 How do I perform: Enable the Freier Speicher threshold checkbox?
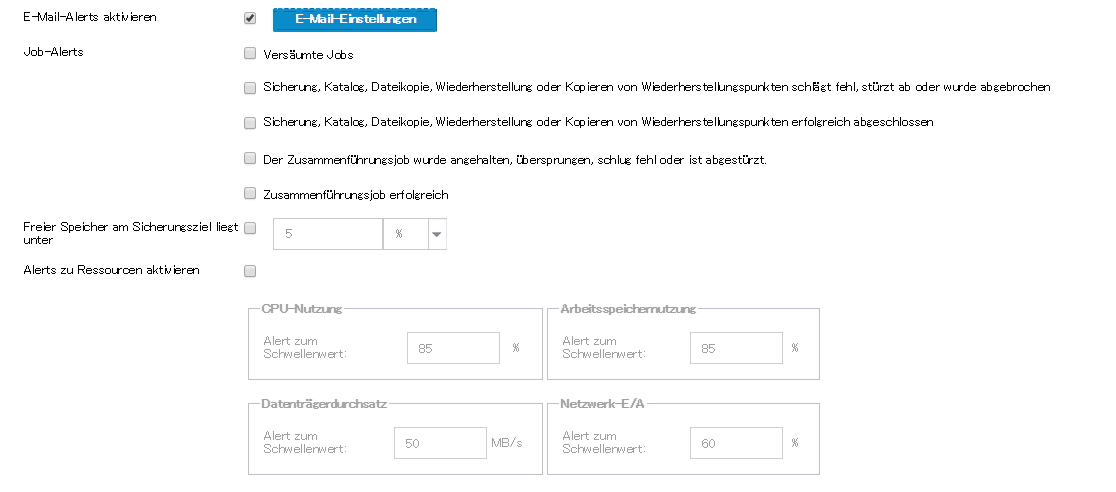pos(250,228)
